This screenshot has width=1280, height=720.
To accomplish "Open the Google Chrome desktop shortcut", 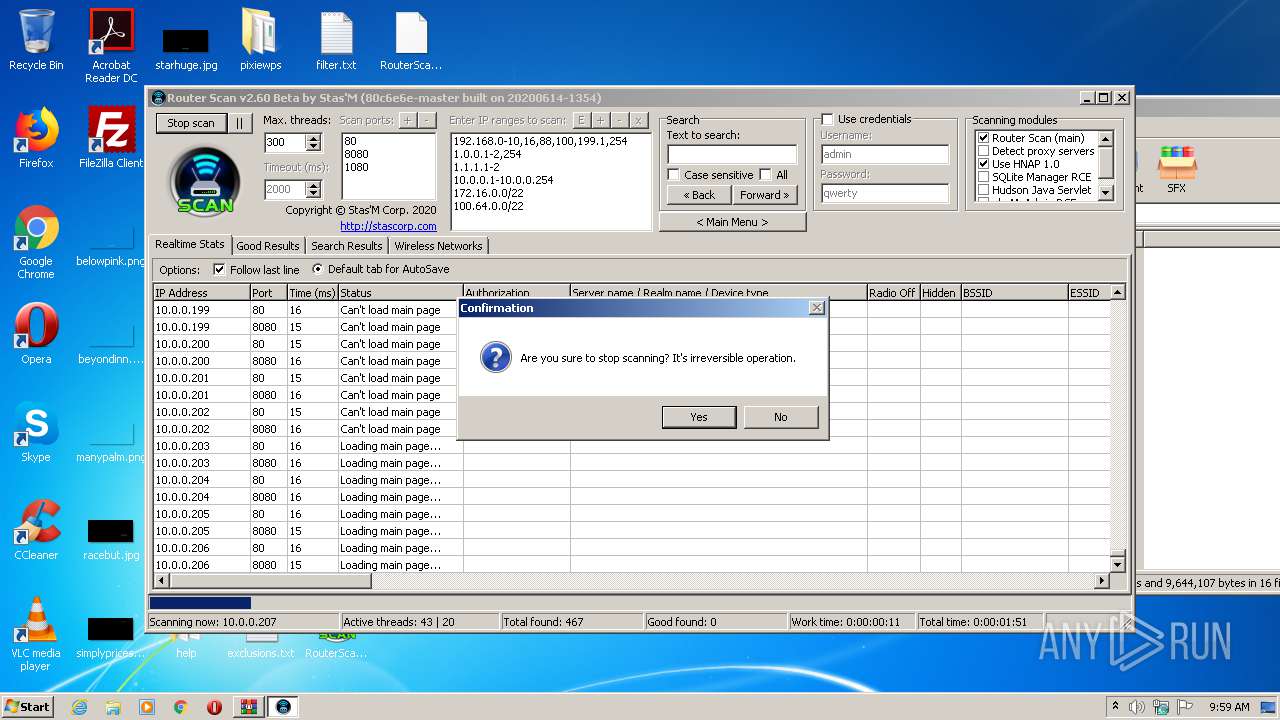I will click(x=36, y=242).
